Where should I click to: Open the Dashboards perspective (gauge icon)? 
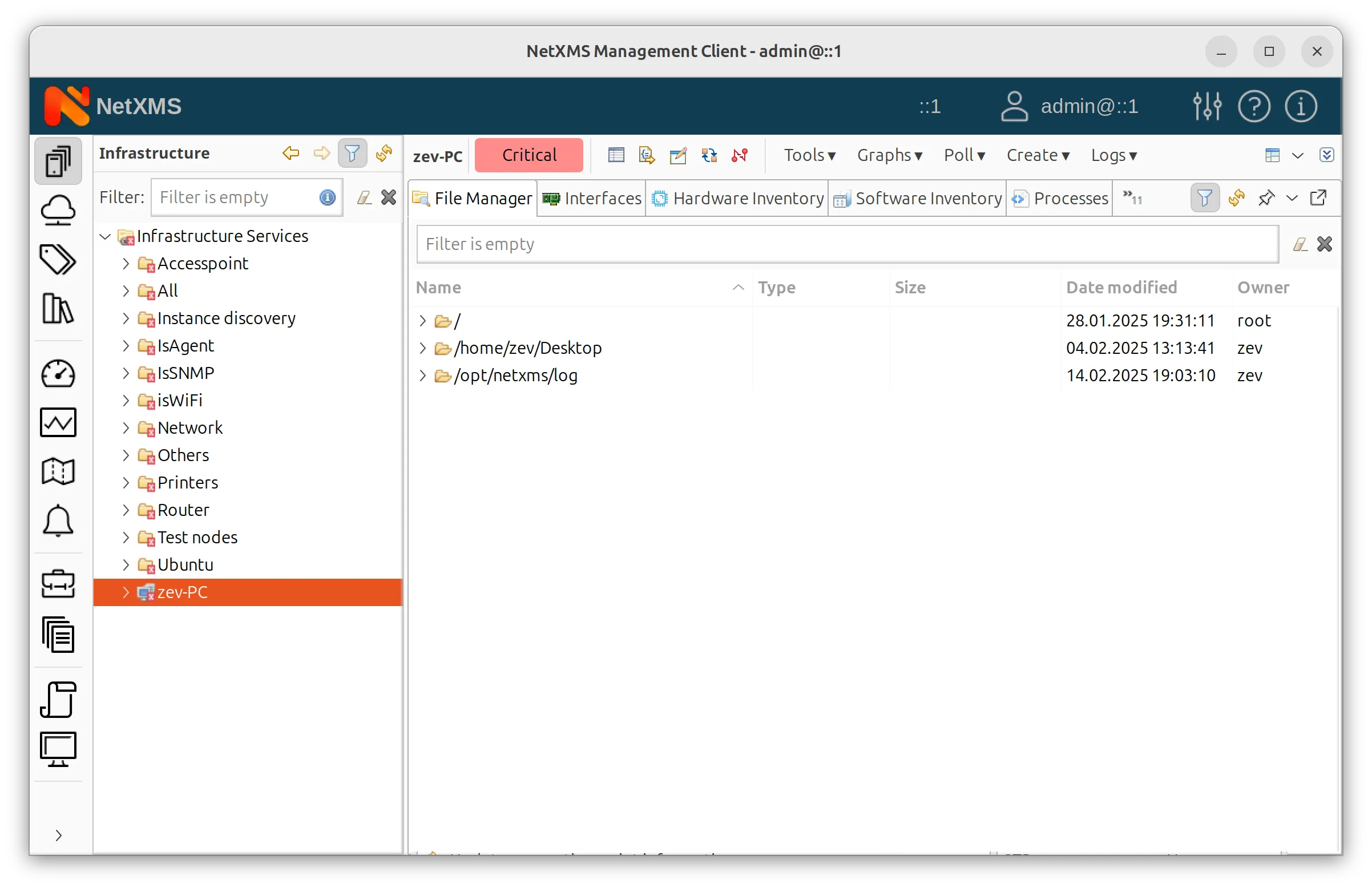point(58,374)
